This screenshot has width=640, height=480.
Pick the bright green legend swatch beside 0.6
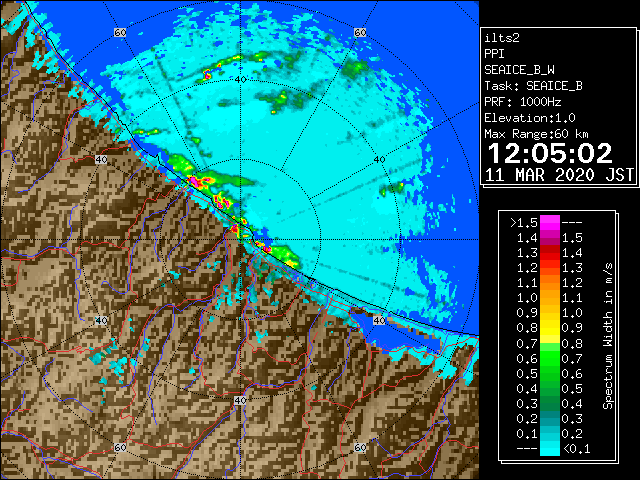click(550, 358)
